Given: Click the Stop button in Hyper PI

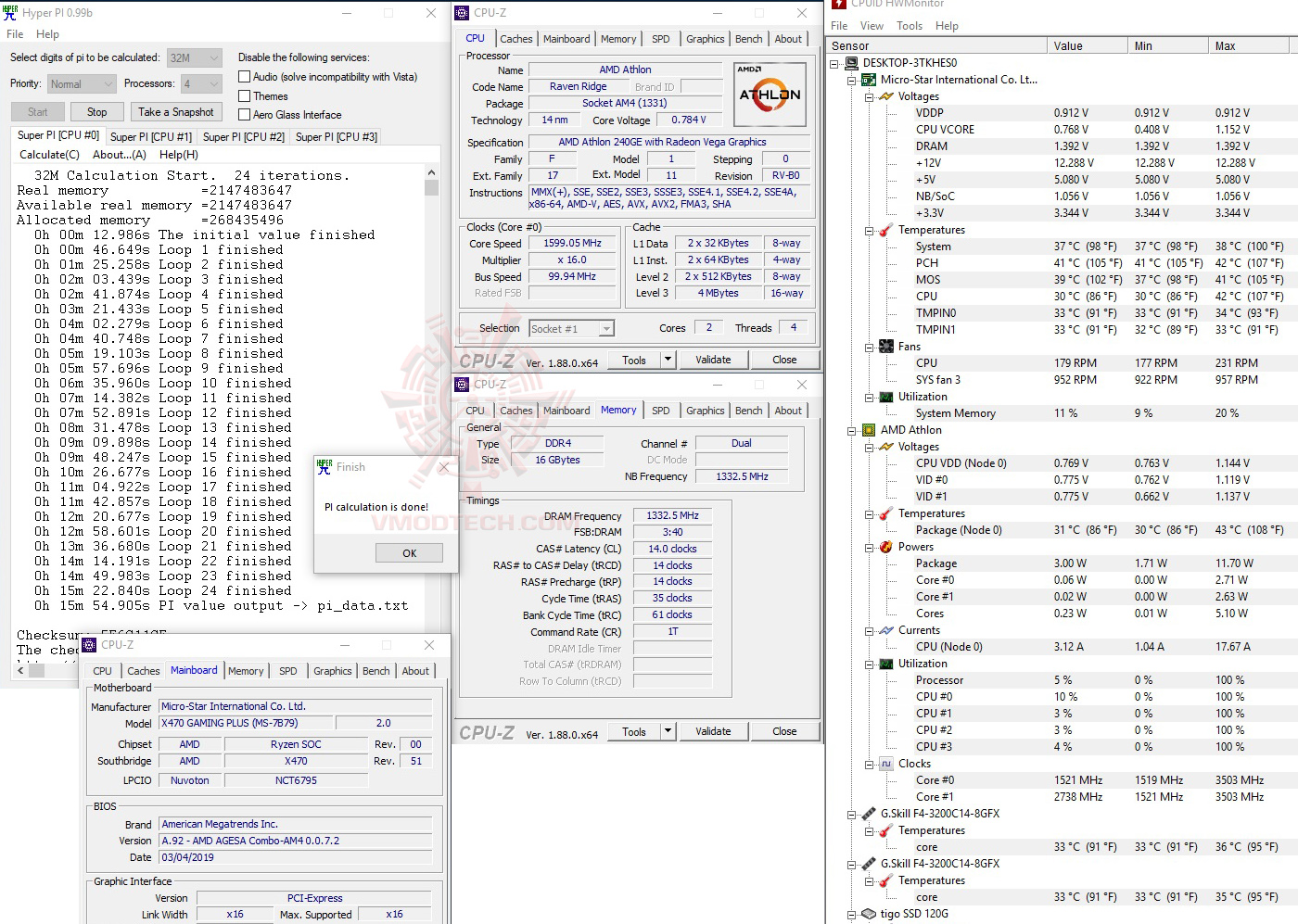Looking at the screenshot, I should click(x=97, y=112).
